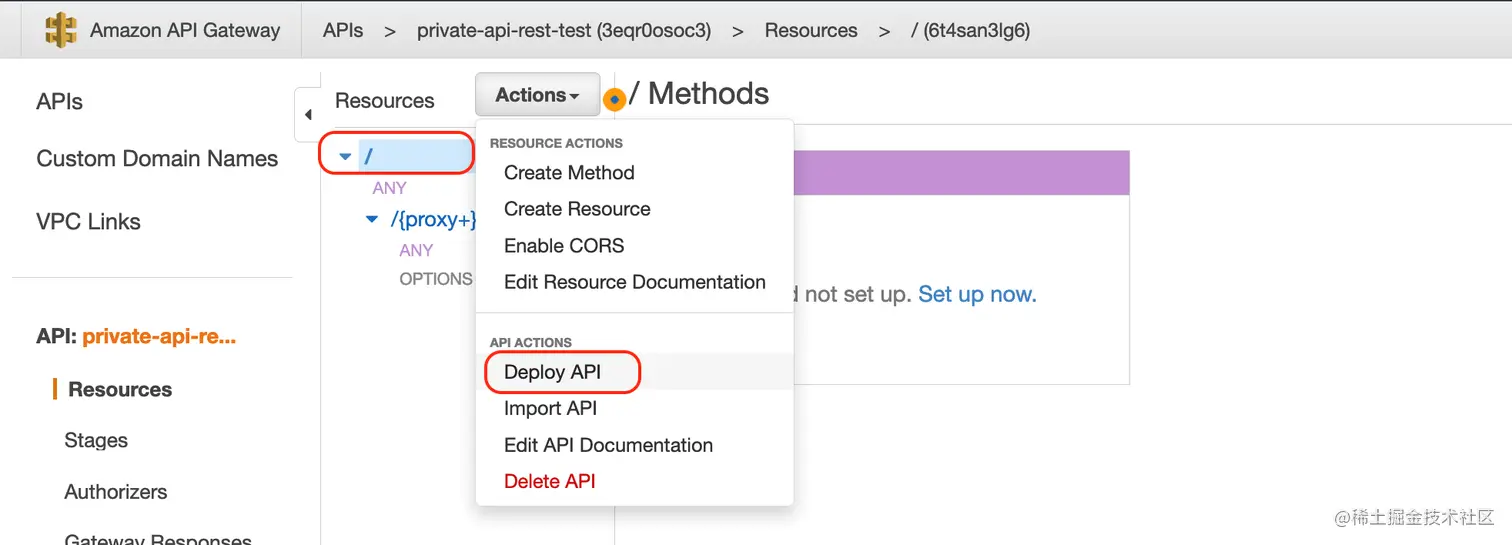Collapse the root / resource triangle
This screenshot has width=1512, height=545.
(x=345, y=156)
